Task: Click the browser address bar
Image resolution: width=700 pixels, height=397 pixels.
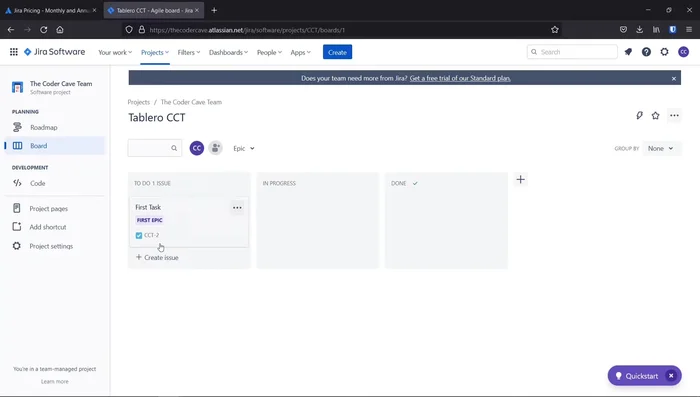Action: [341, 30]
